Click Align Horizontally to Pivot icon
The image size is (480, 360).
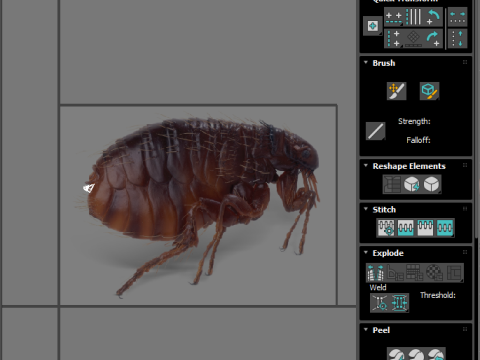click(394, 17)
